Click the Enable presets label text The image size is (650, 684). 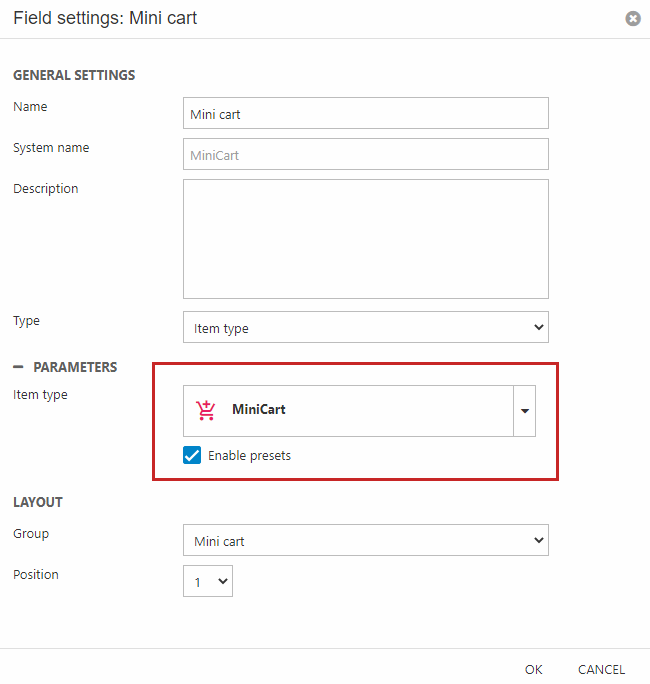[249, 456]
